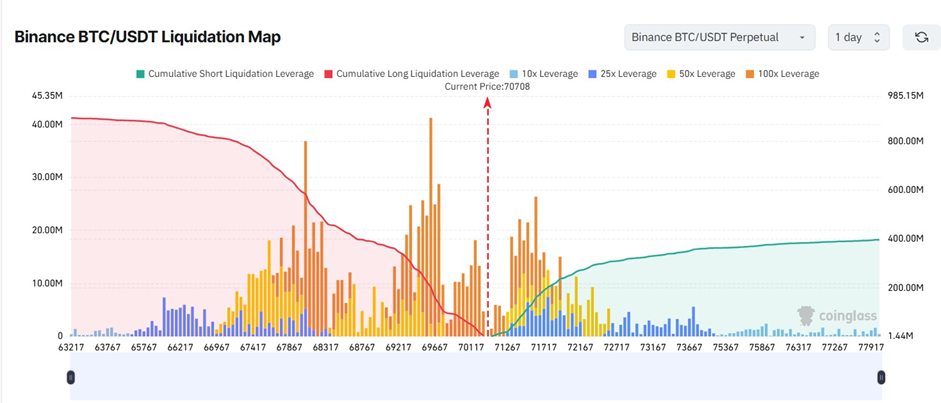Click the refresh icon button
The width and height of the screenshot is (941, 403).
coord(921,38)
